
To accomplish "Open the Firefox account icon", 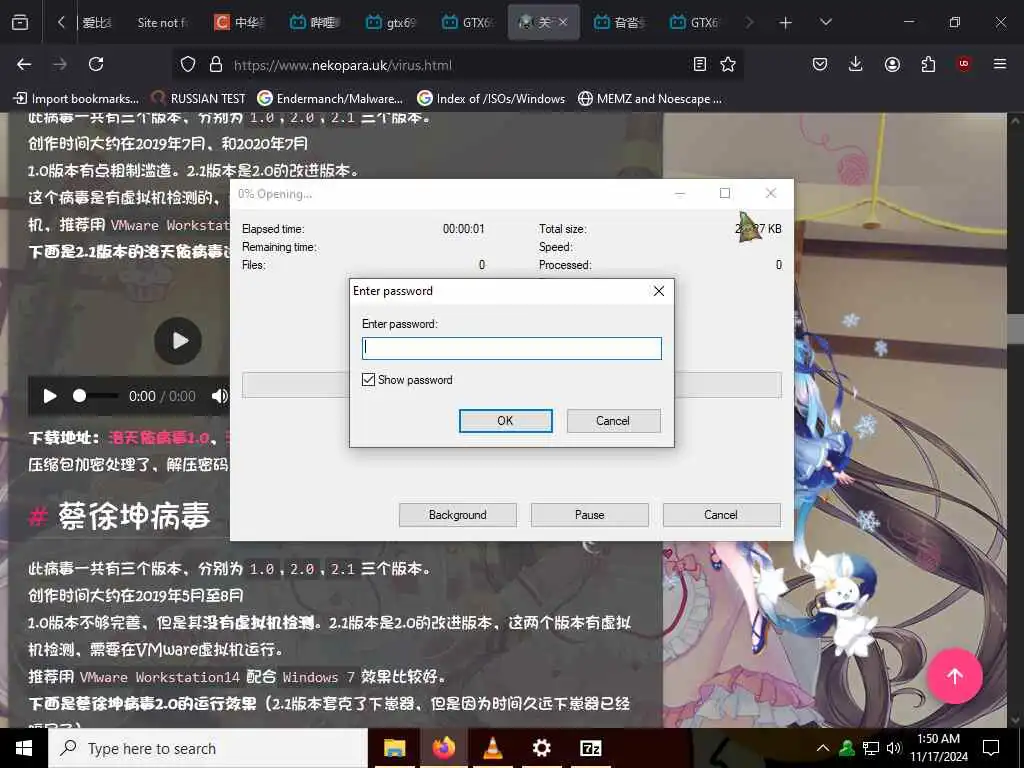I will 892,64.
